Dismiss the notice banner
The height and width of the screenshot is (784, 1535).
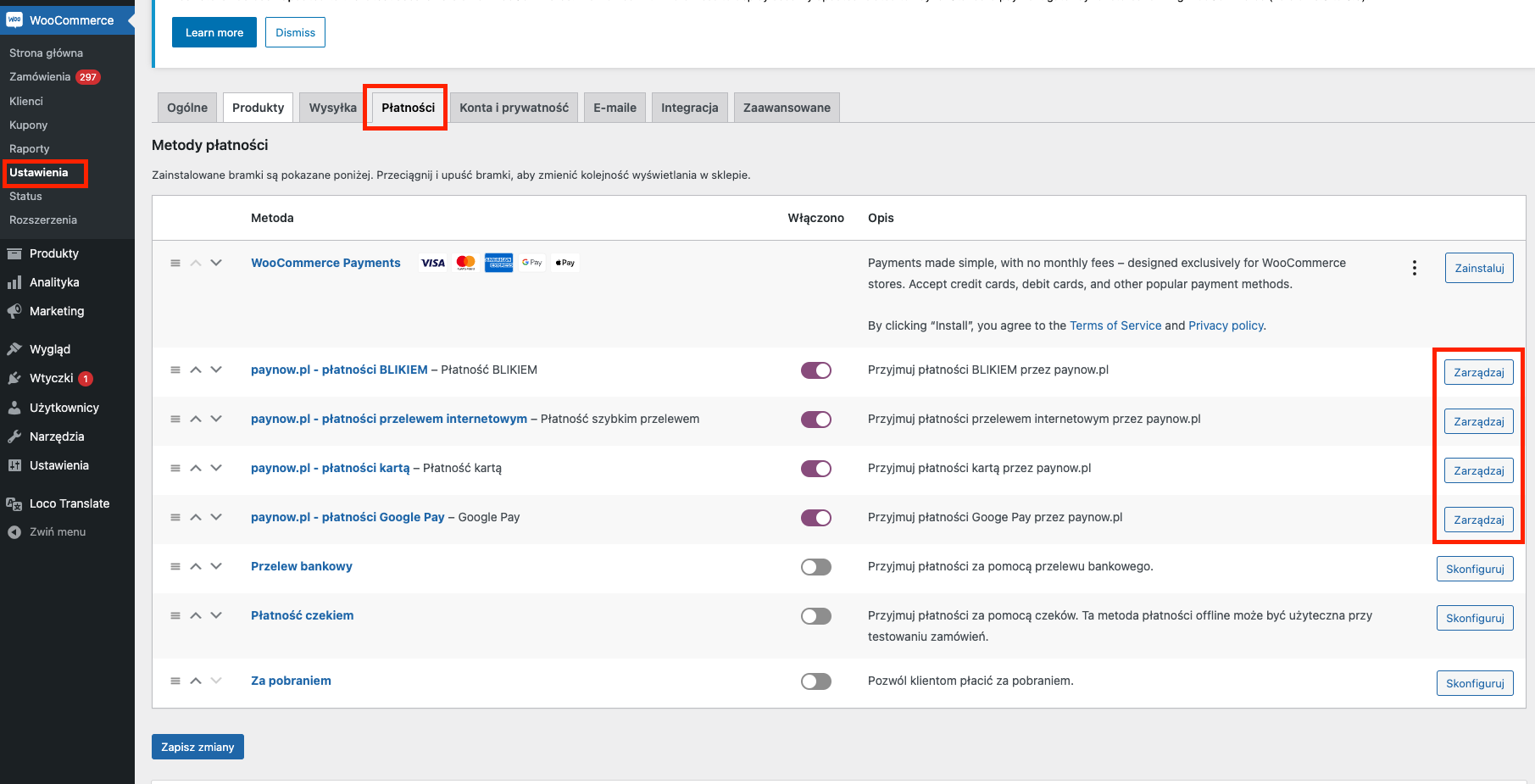pos(295,32)
